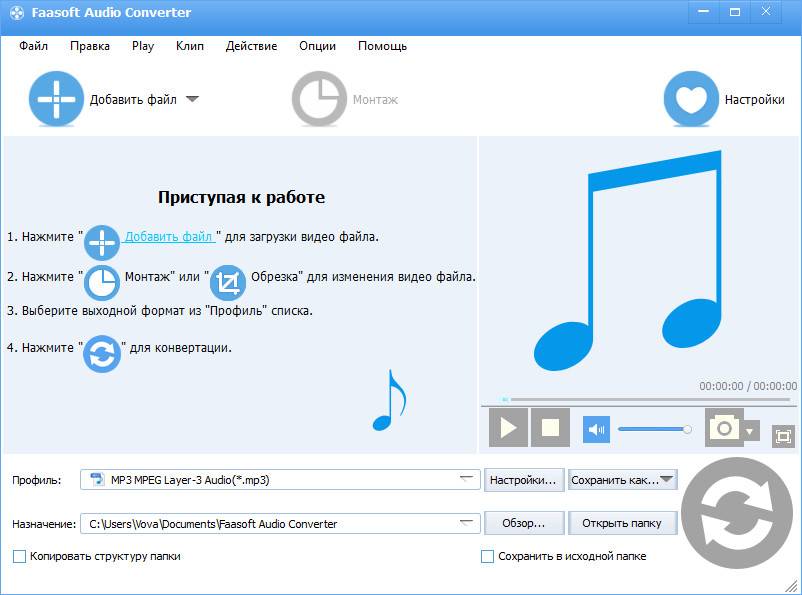The image size is (802, 595).
Task: Close the Faasoft Audio Converter window
Action: pyautogui.click(x=766, y=12)
